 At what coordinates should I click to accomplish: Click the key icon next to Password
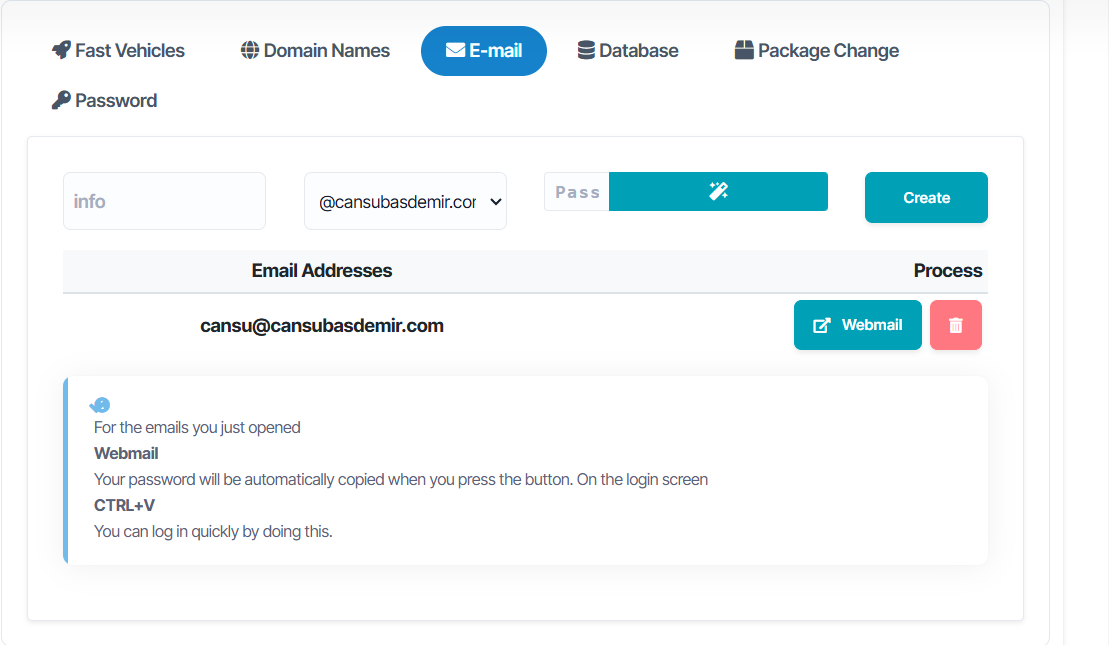pyautogui.click(x=61, y=100)
